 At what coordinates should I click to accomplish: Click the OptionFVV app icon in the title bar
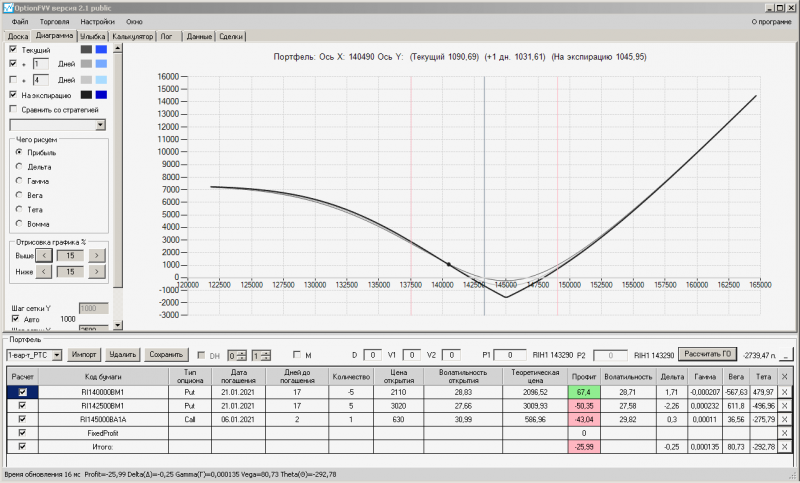pos(8,8)
